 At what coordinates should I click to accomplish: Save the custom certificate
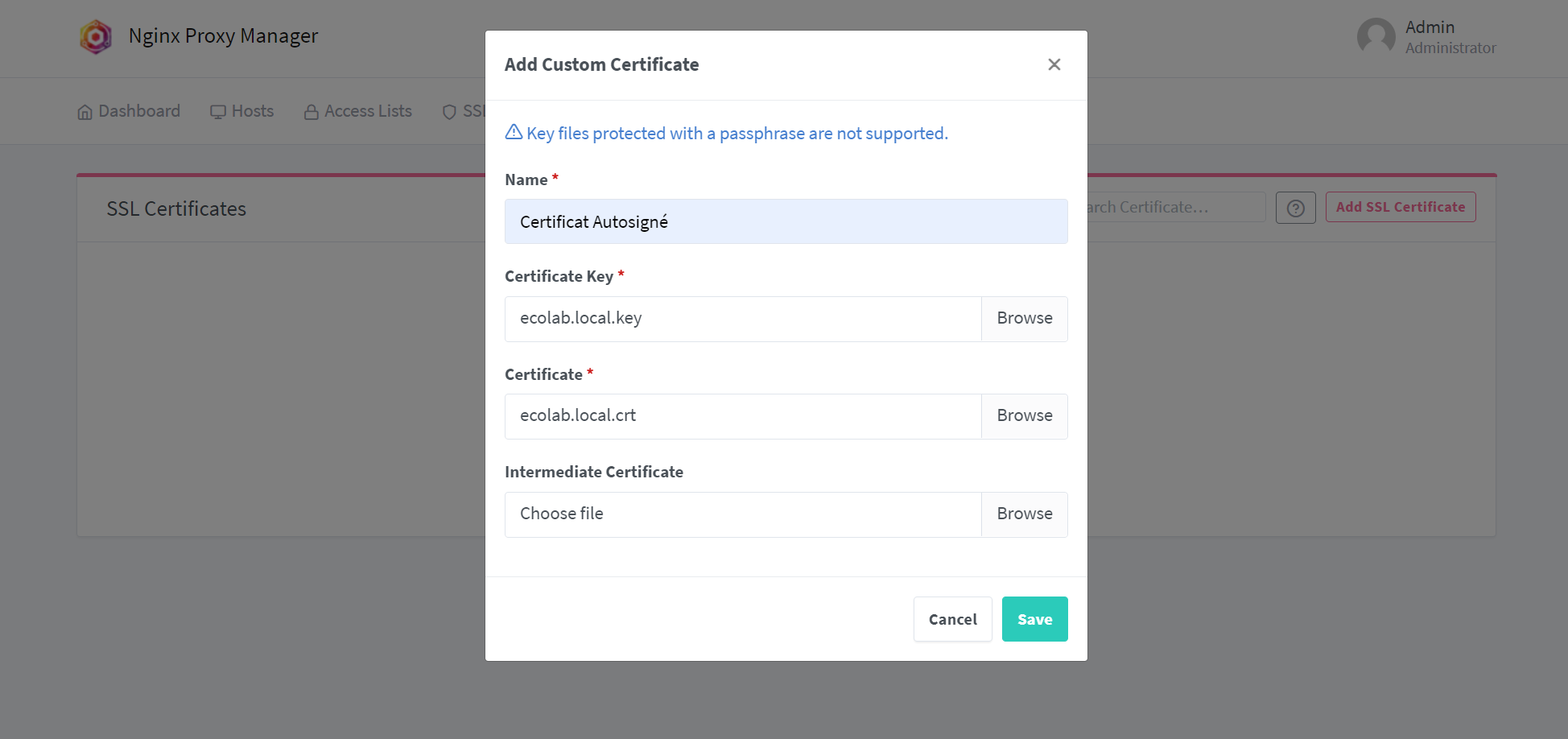pyautogui.click(x=1034, y=619)
